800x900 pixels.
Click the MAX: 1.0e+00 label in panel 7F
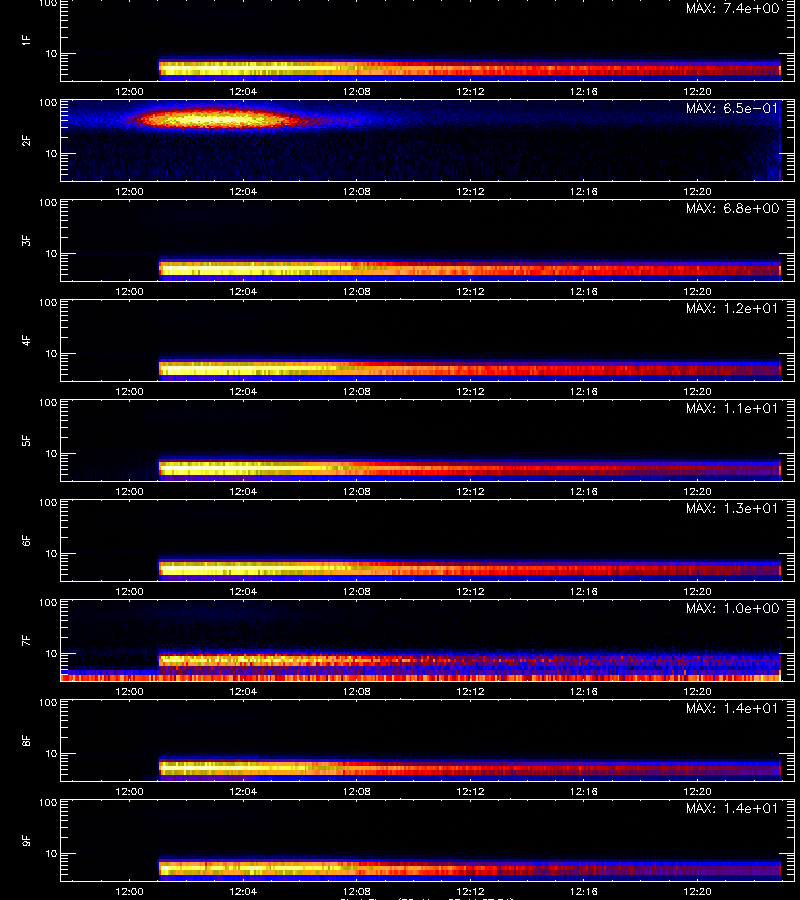732,608
